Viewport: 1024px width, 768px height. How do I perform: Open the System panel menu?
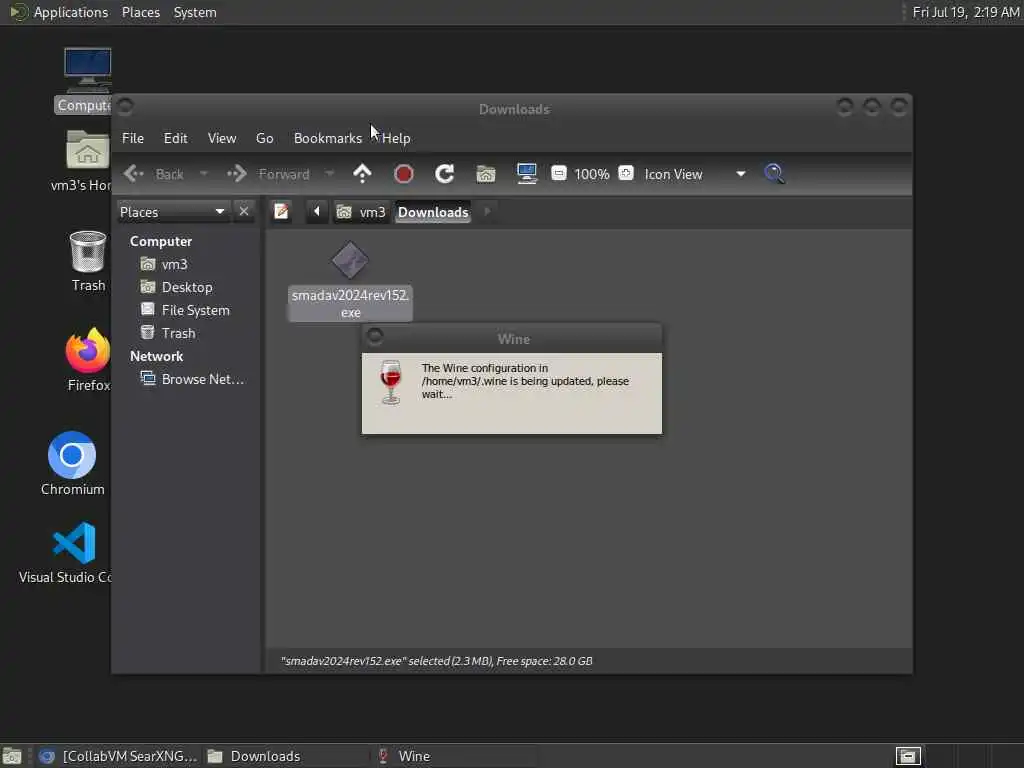195,12
